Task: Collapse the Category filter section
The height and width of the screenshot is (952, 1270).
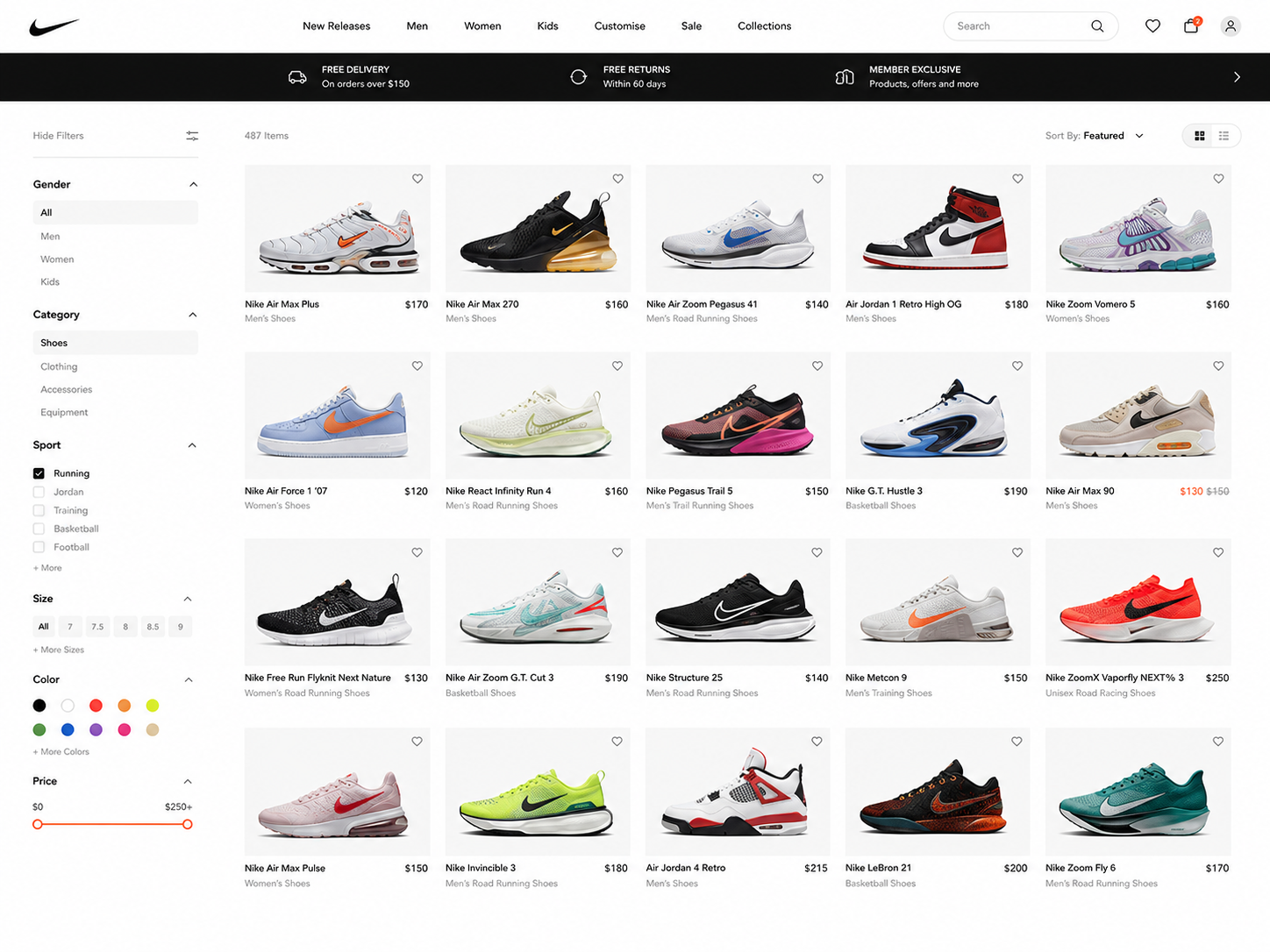Action: click(193, 315)
